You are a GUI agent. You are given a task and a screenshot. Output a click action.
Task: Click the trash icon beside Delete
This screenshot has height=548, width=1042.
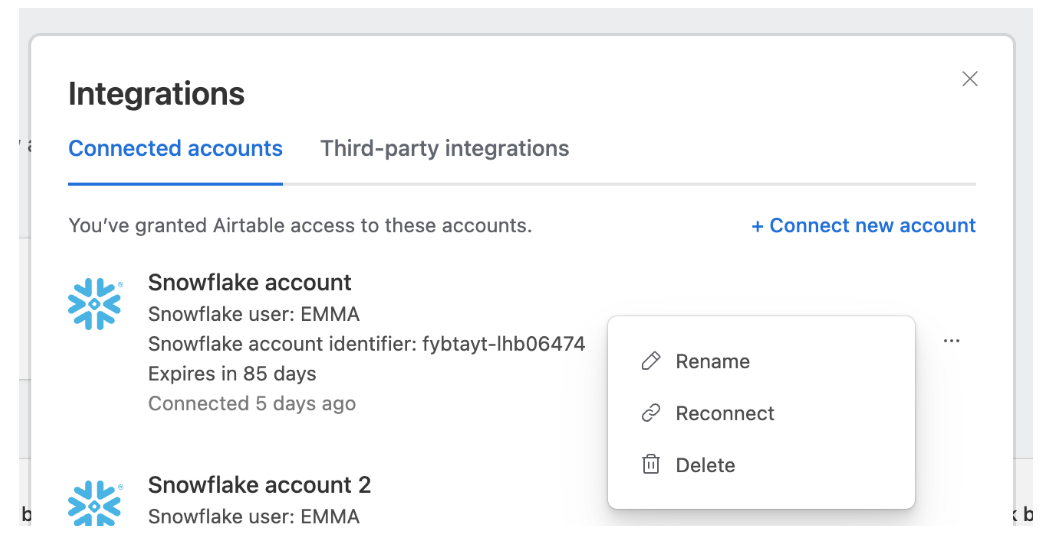tap(651, 464)
